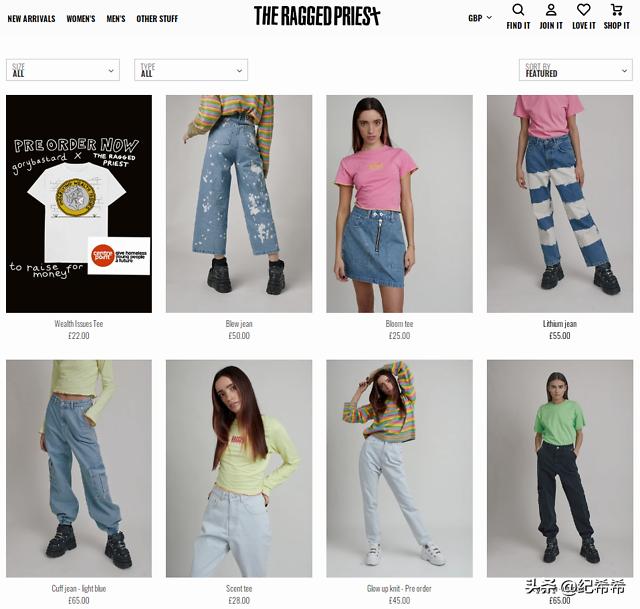Open the Women's menu
640x609 pixels.
click(x=81, y=19)
